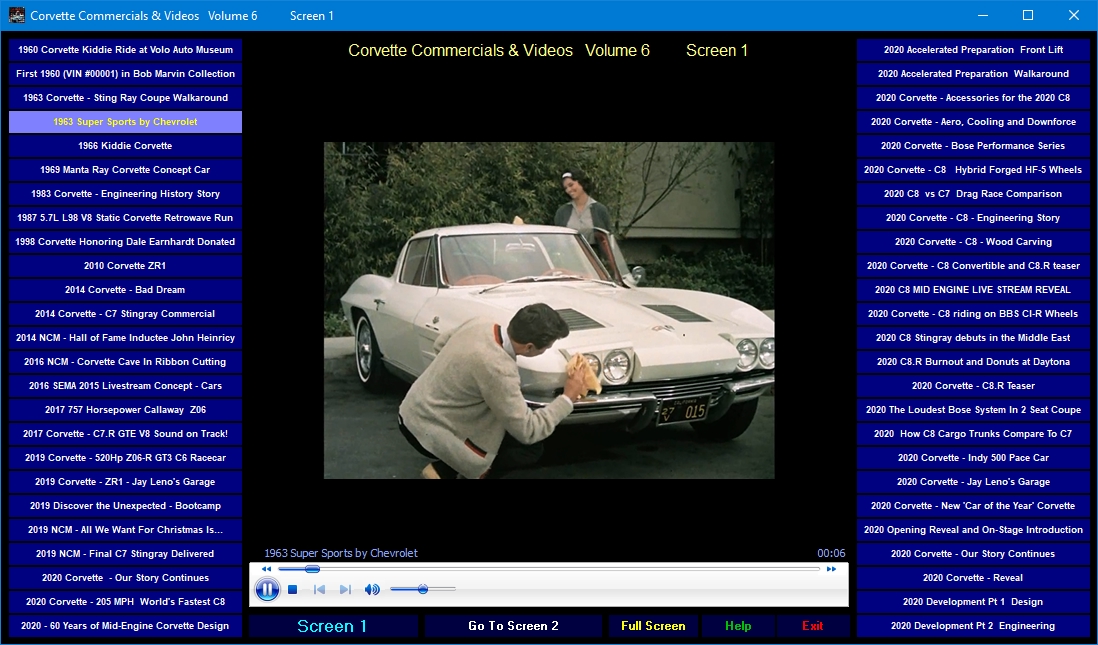Play 1966 Kiddie Corvette video
1098x645 pixels.
[125, 146]
